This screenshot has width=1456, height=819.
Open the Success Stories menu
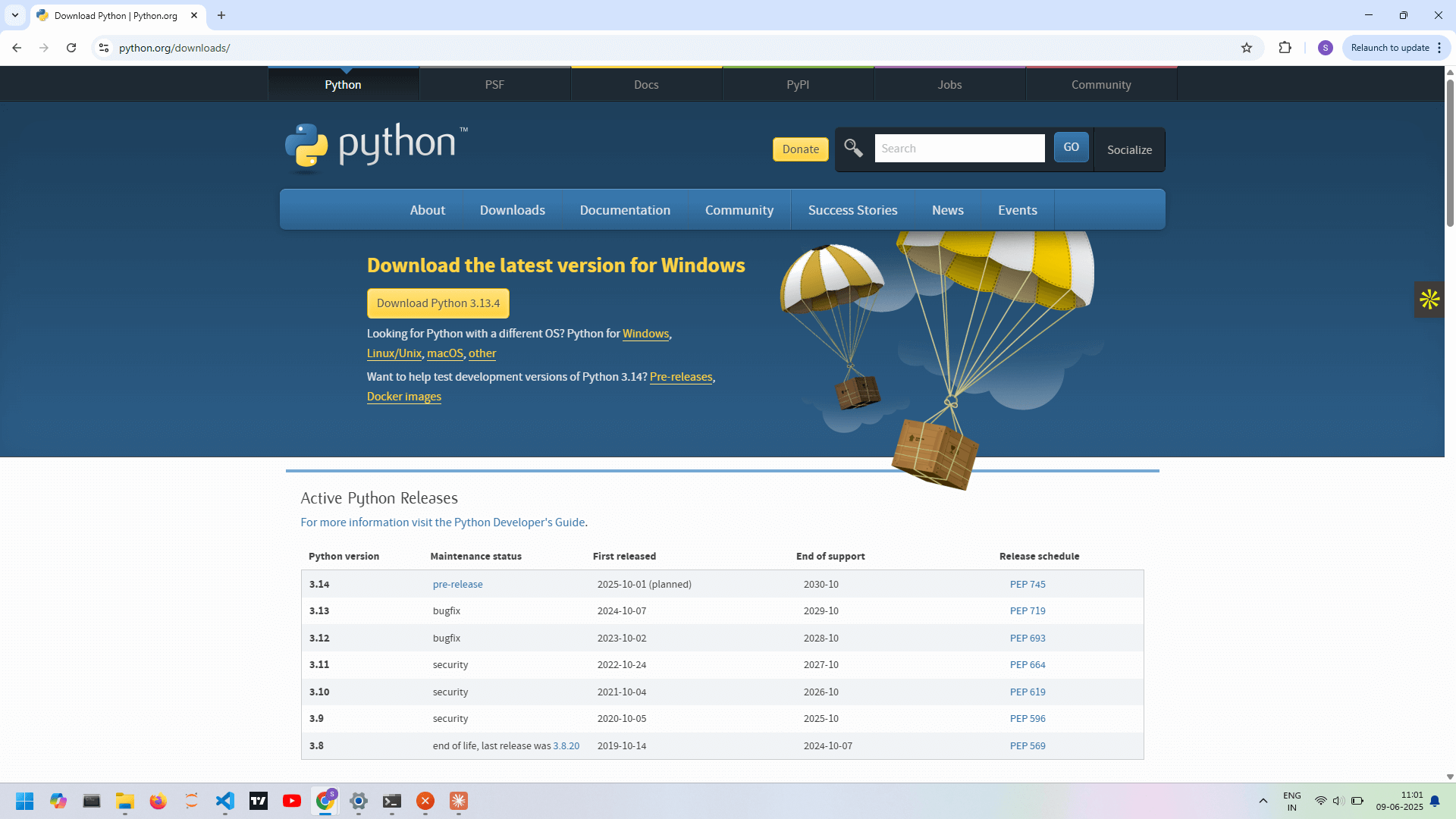tap(852, 210)
